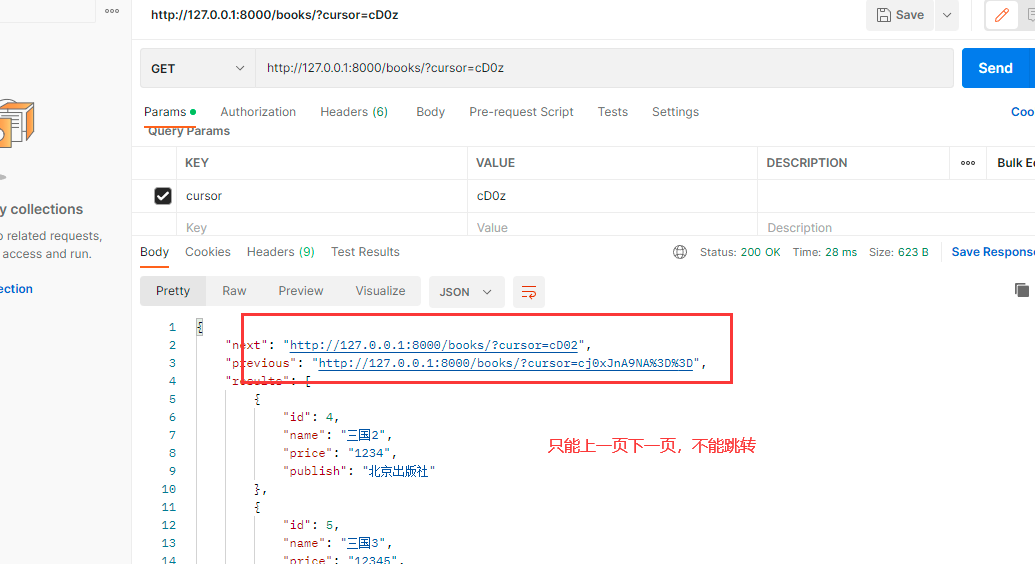
Task: Open the Pre-request Script tab
Action: 521,112
